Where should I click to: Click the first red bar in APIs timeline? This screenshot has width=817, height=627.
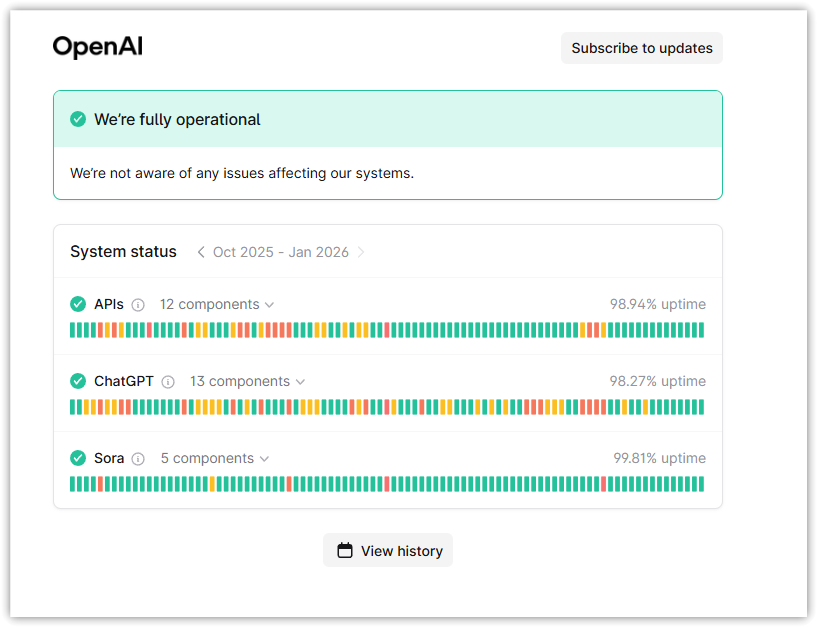101,330
